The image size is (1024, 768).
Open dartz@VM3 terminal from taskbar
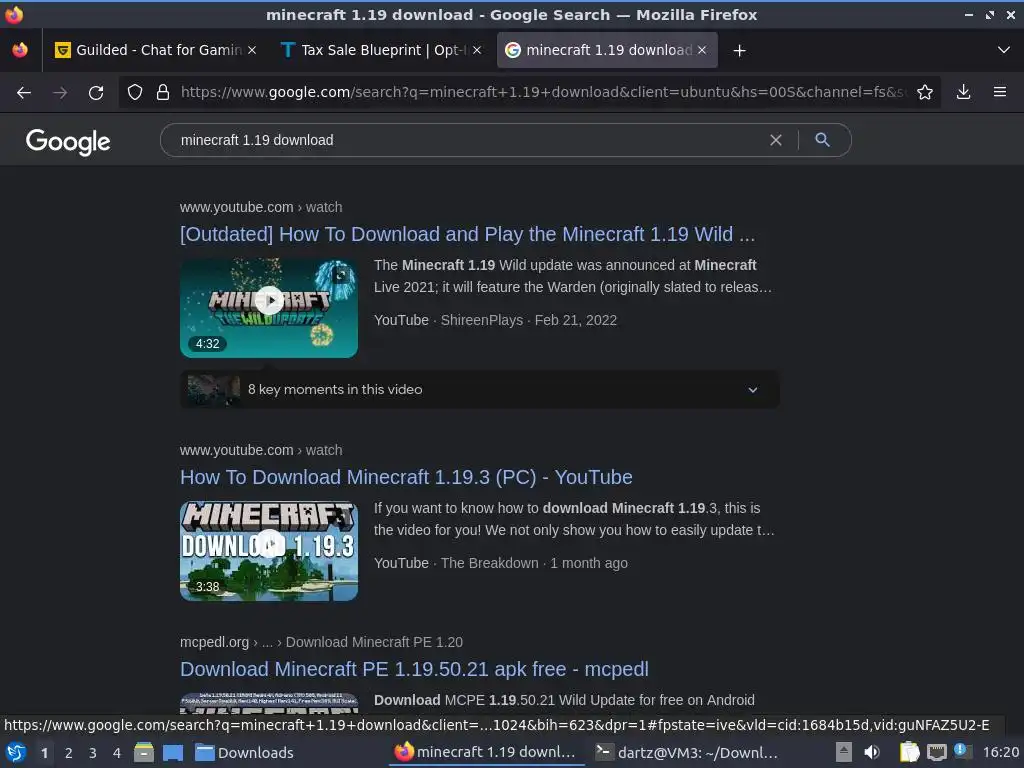(686, 752)
